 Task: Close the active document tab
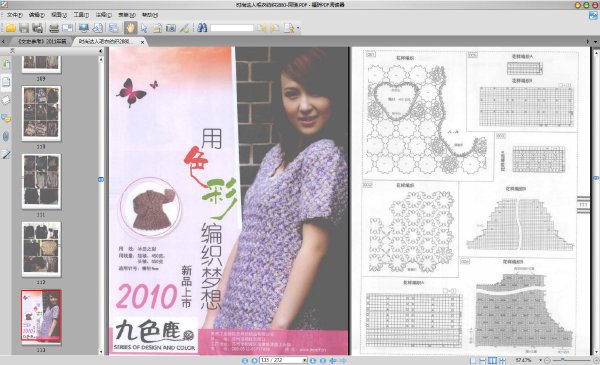[142, 42]
